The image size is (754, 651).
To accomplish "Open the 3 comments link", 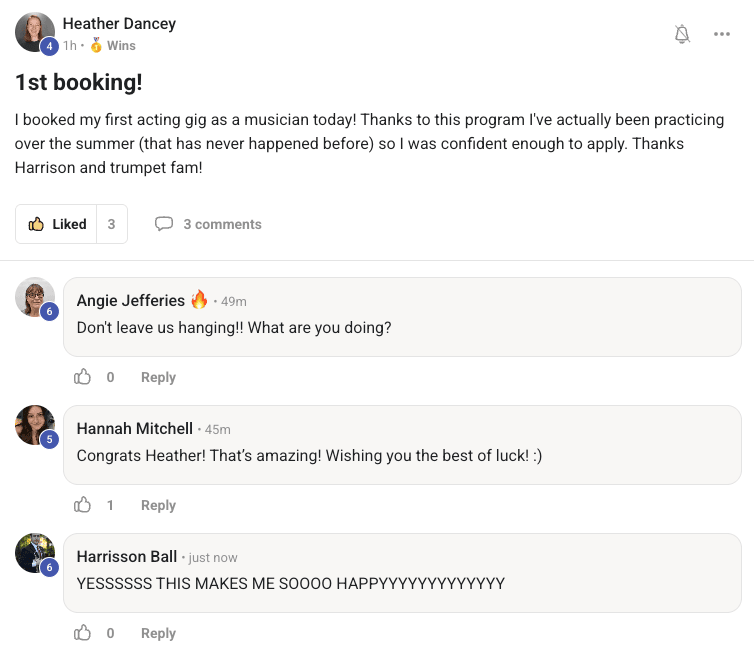I will coord(222,224).
